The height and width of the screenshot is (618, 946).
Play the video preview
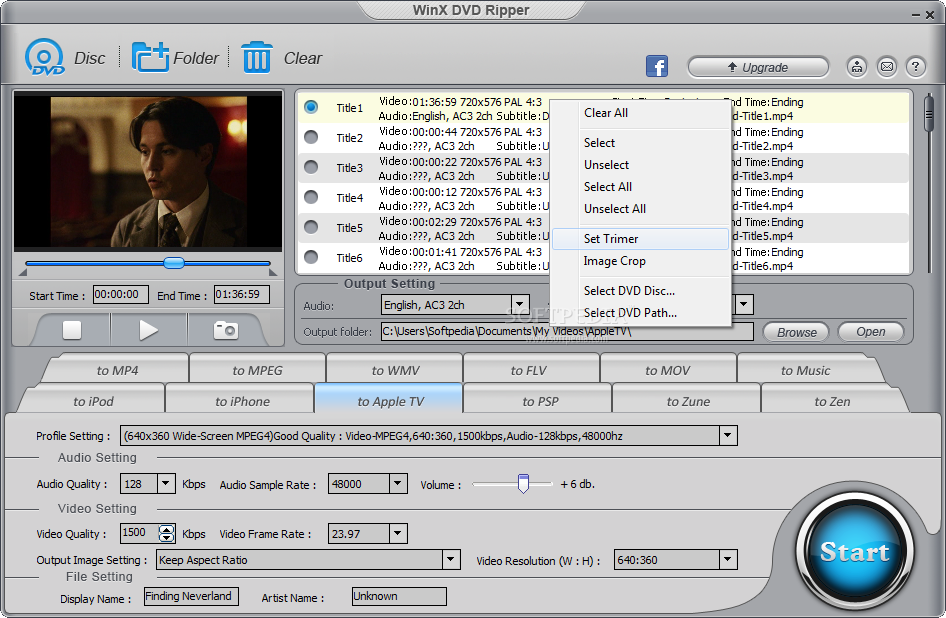point(148,330)
